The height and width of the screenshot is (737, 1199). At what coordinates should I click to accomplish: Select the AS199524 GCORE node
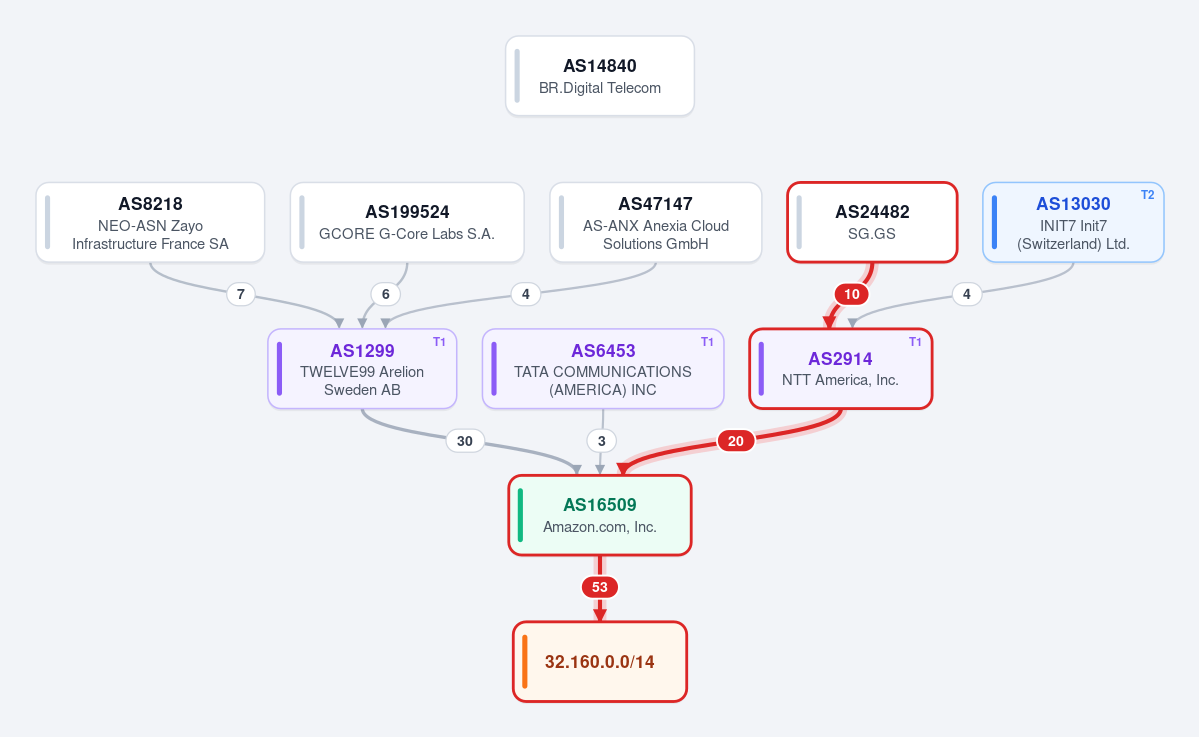coord(407,222)
